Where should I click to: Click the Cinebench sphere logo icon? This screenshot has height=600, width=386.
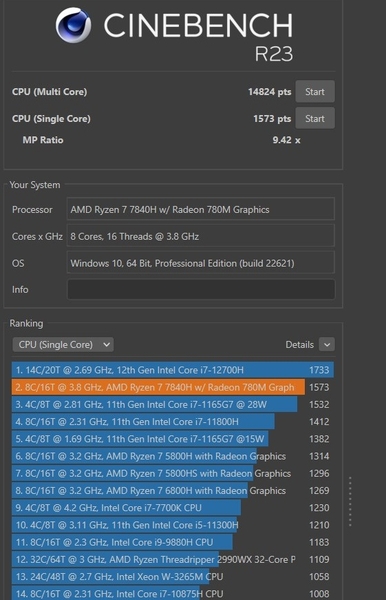[x=73, y=25]
